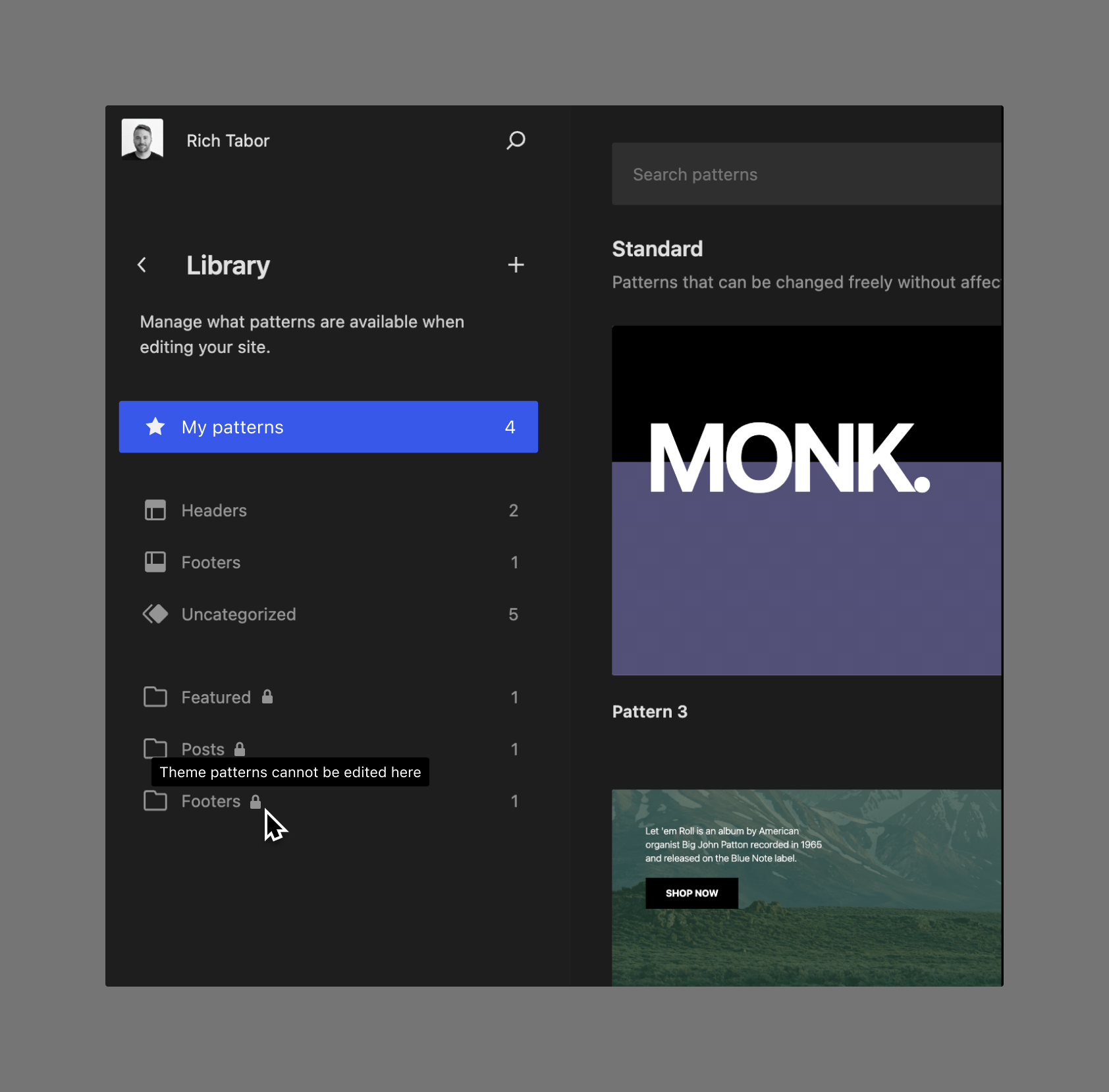
Task: Open the Featured patterns section
Action: 215,697
